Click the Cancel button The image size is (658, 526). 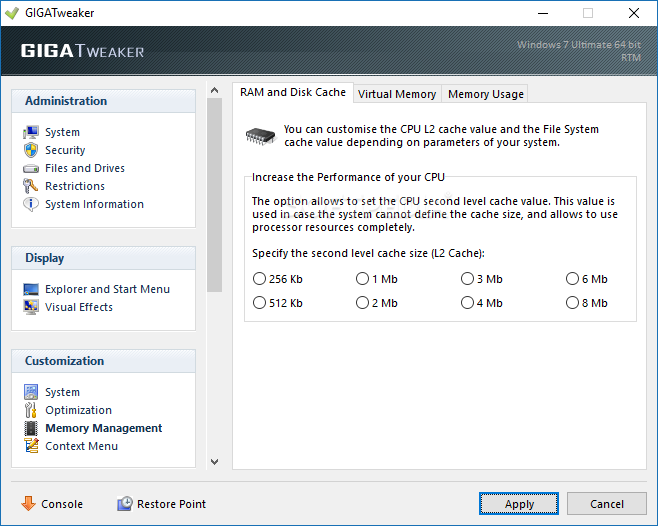[606, 504]
